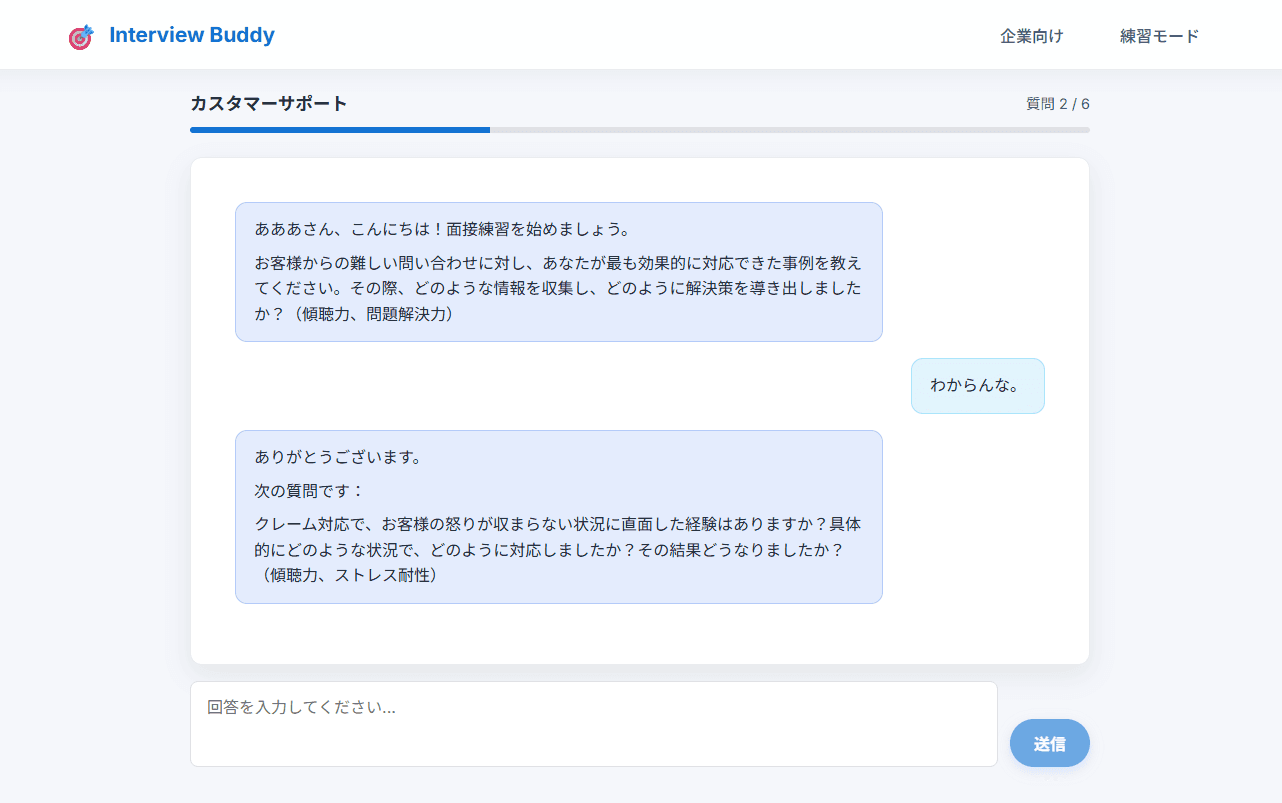Click the Interview Buddy dartboard logo icon
Screen dimensions: 1282x803
point(80,34)
